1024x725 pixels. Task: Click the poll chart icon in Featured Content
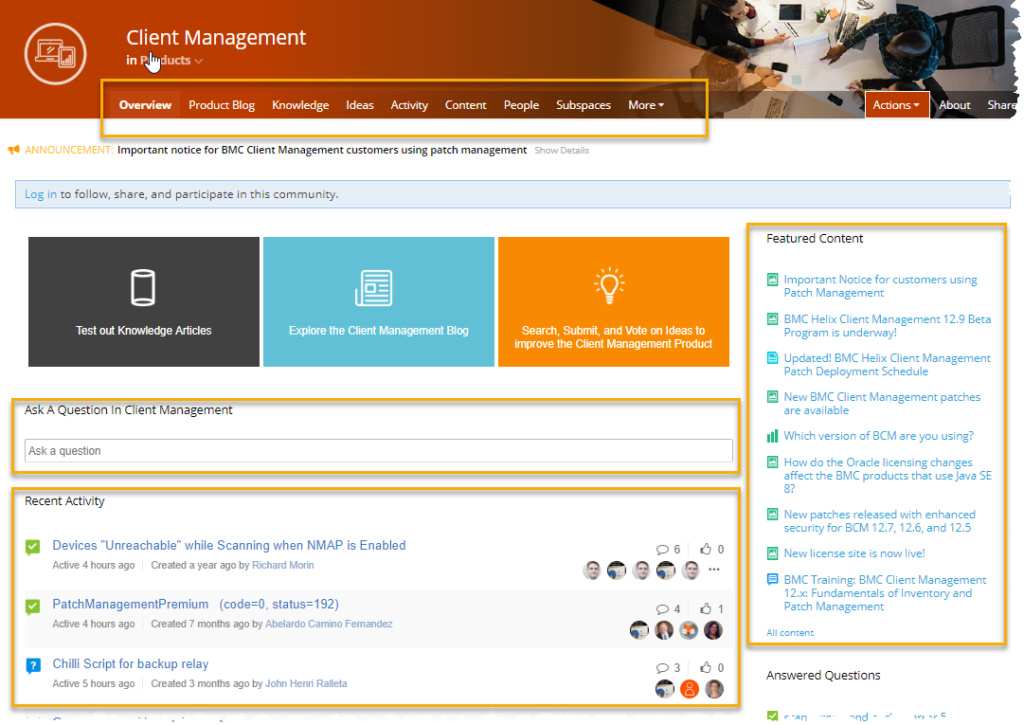pyautogui.click(x=772, y=436)
